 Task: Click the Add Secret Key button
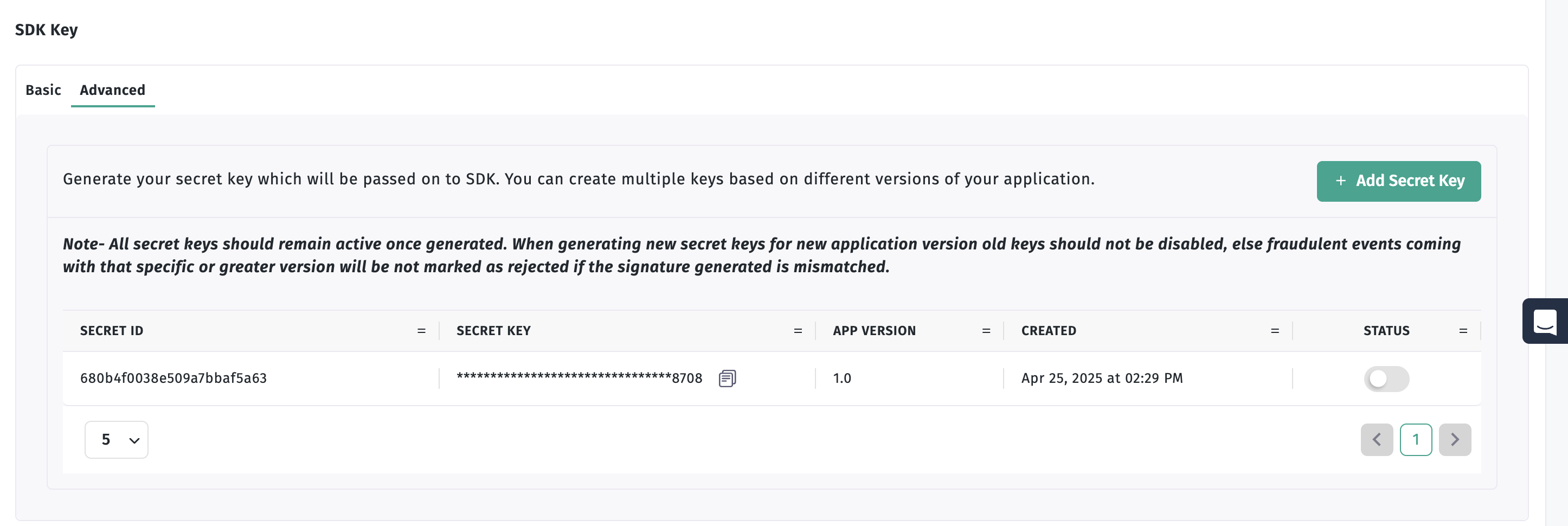1398,181
